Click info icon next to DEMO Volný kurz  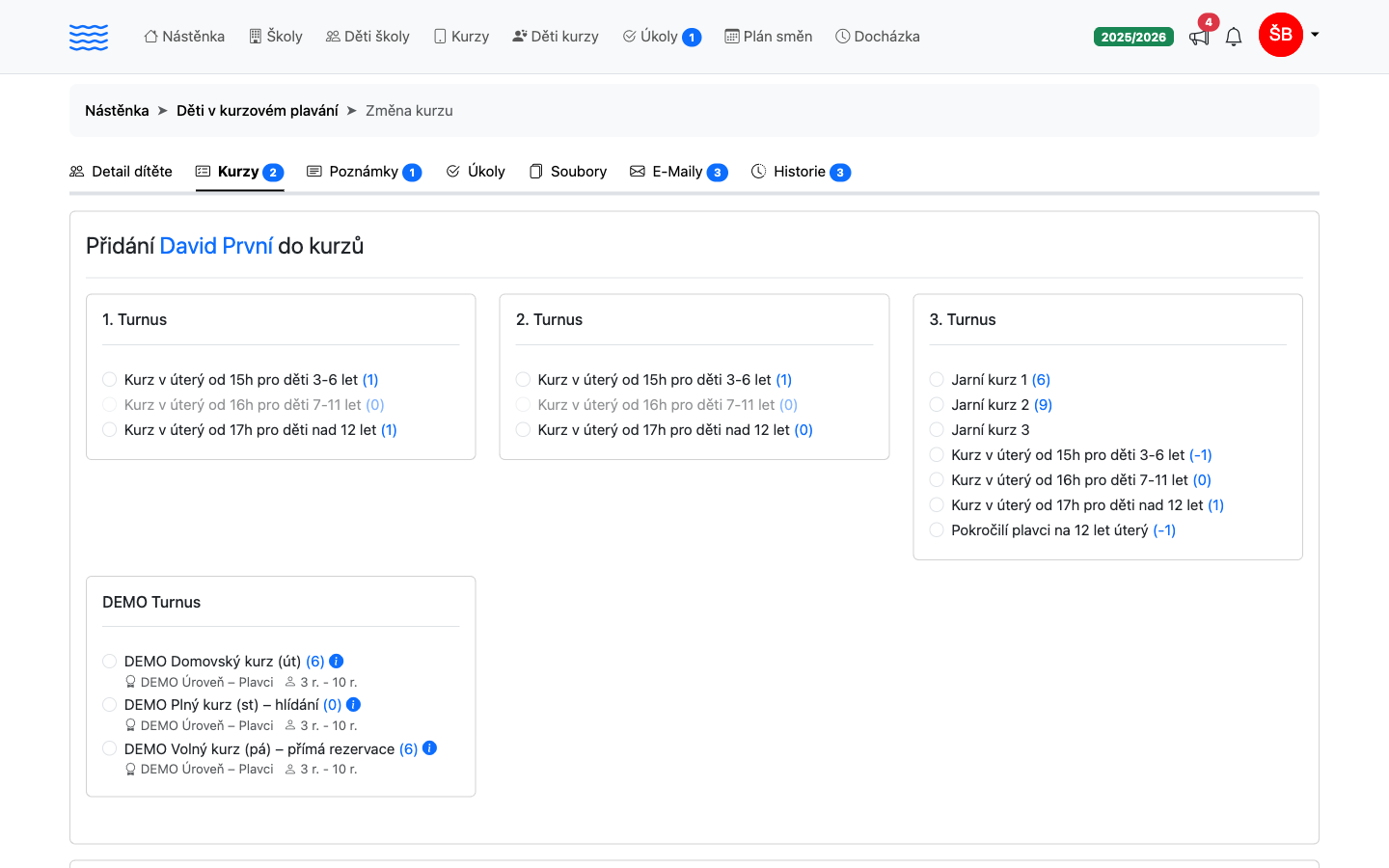tap(430, 747)
